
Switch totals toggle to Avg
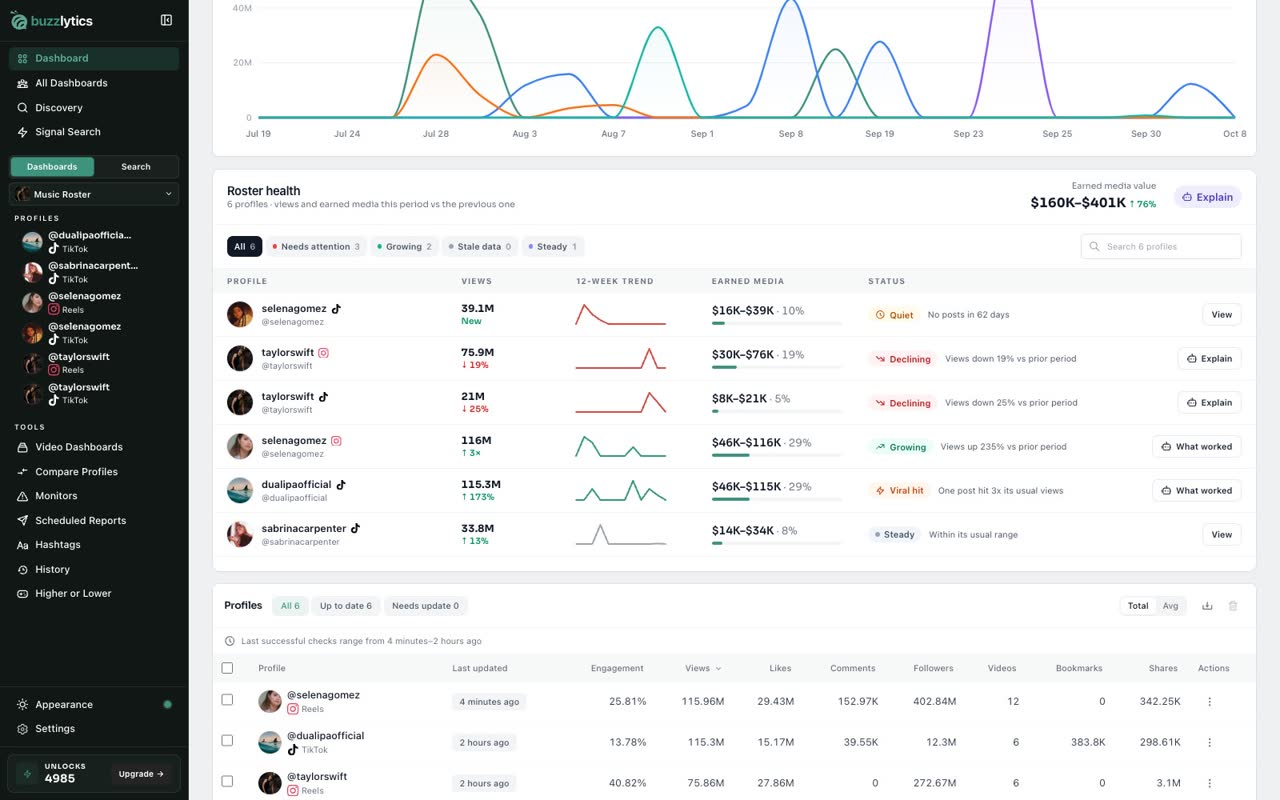click(1170, 606)
